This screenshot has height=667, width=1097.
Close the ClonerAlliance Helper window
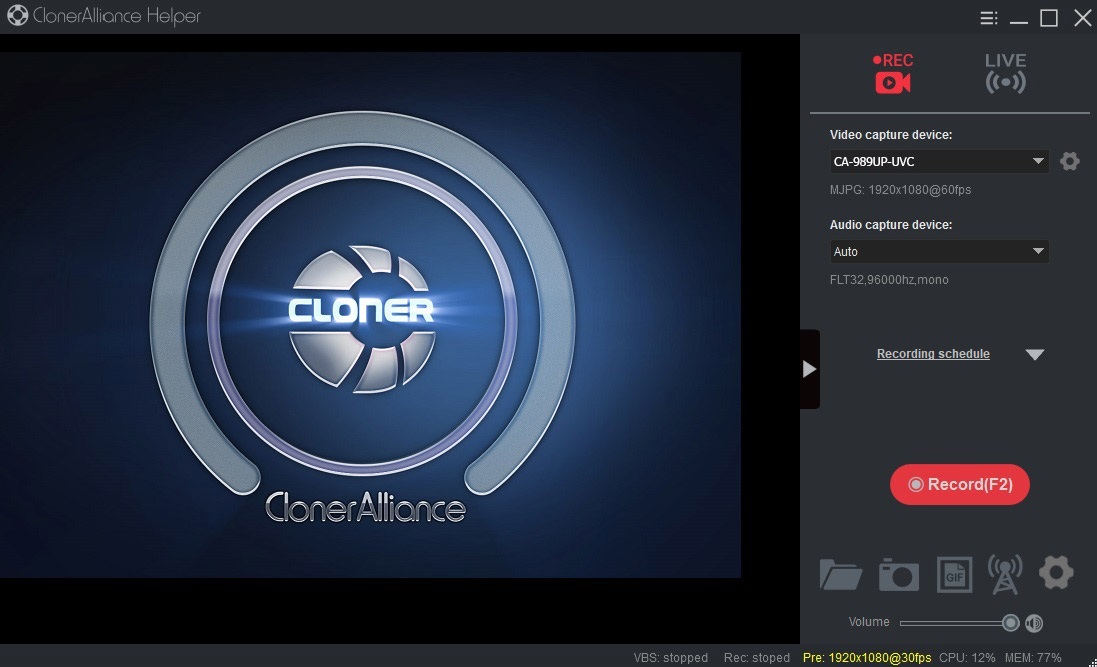click(1082, 17)
